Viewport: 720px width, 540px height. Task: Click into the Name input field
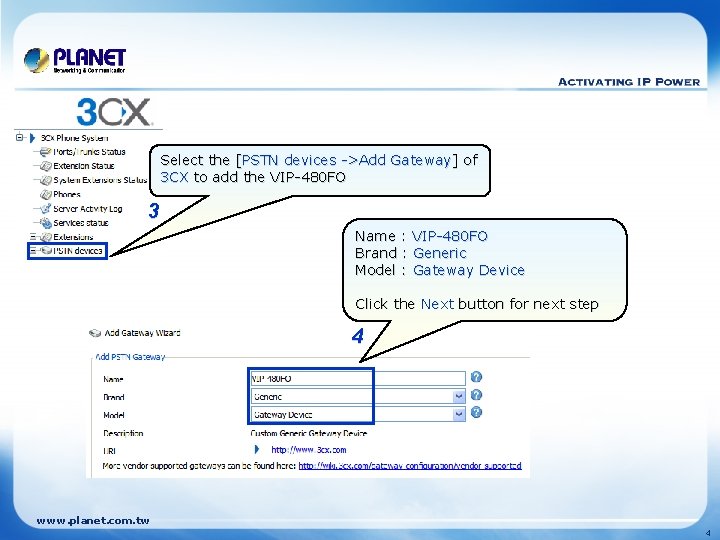(x=358, y=378)
